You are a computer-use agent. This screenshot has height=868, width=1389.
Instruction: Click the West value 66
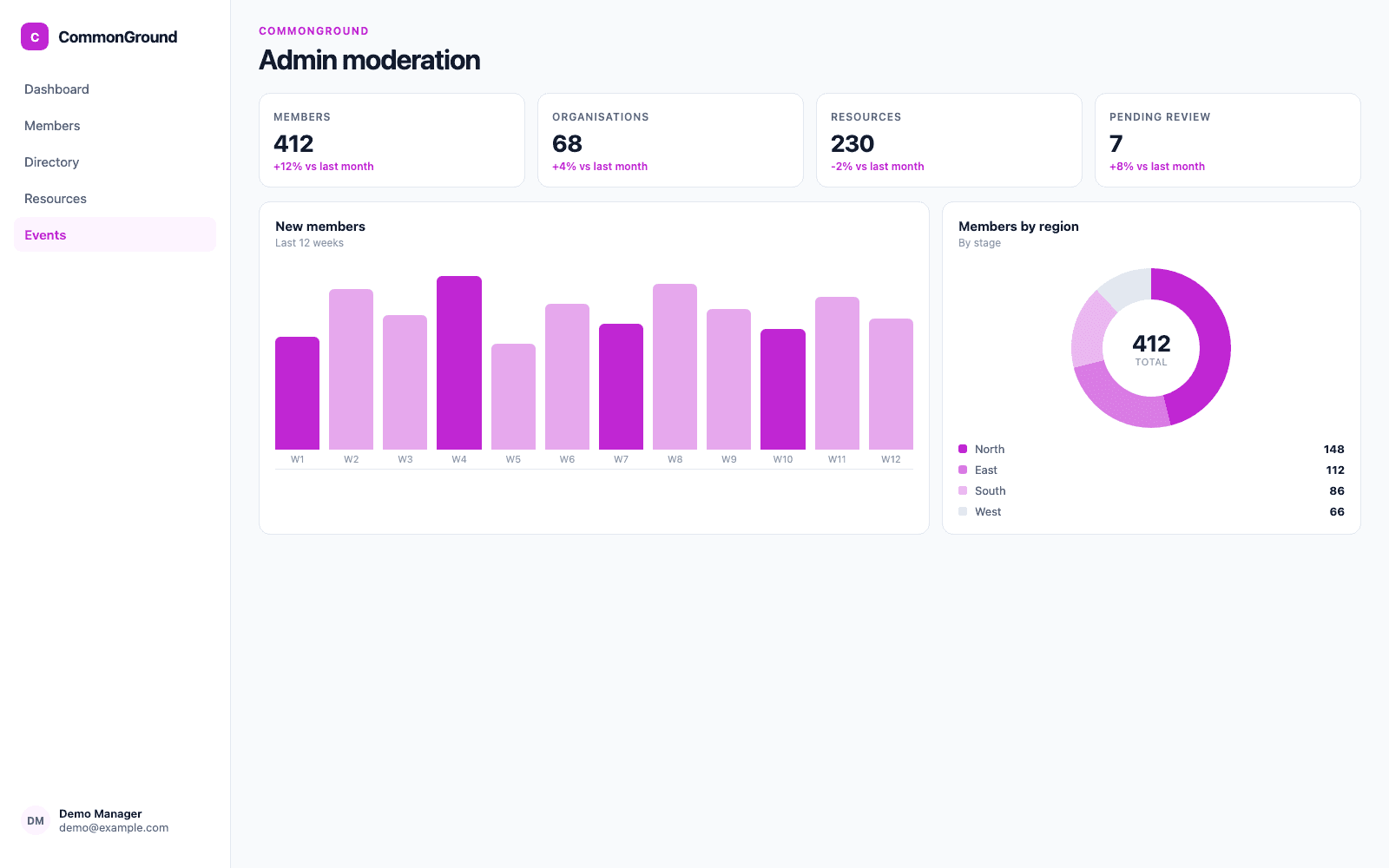(x=1337, y=512)
